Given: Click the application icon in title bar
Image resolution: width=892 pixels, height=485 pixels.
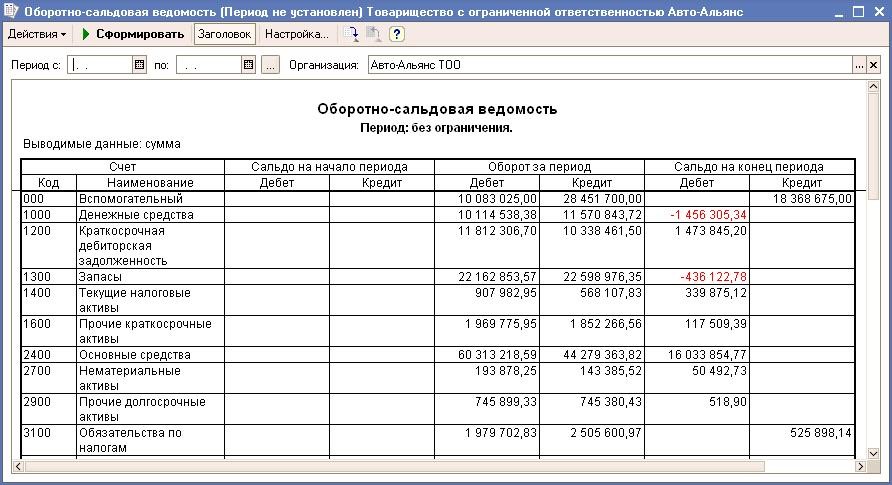Looking at the screenshot, I should coord(11,11).
